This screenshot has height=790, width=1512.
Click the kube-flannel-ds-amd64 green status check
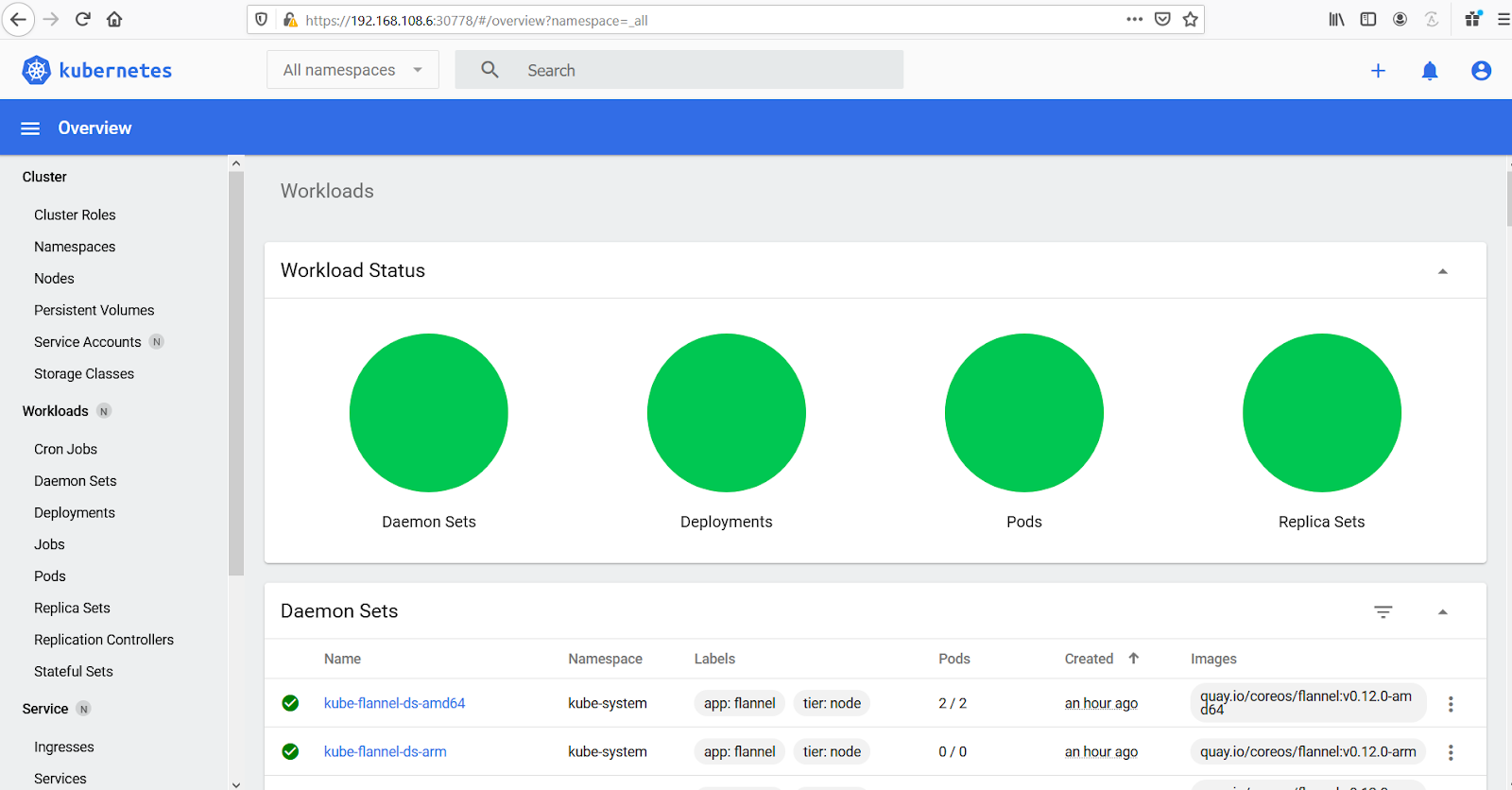(290, 703)
